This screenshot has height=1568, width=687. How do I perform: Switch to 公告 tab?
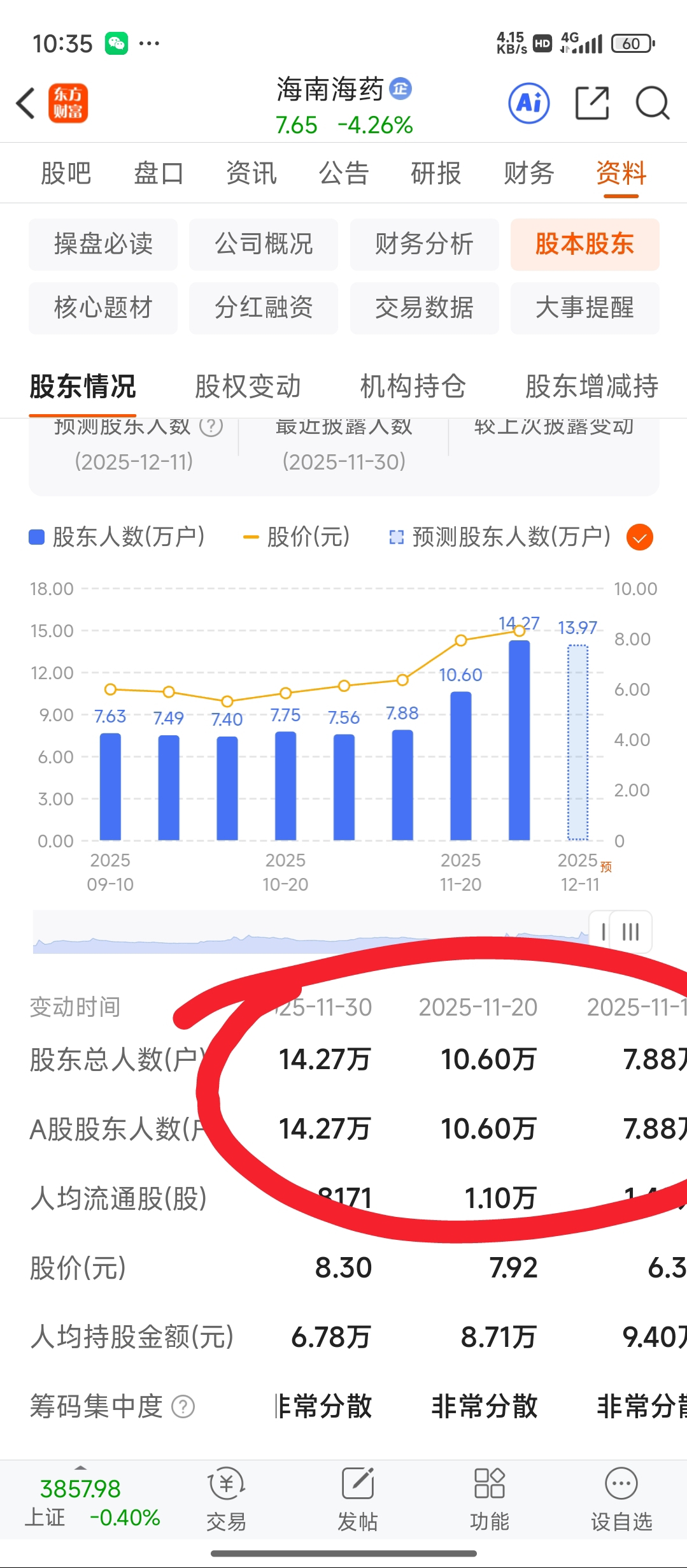[x=344, y=173]
